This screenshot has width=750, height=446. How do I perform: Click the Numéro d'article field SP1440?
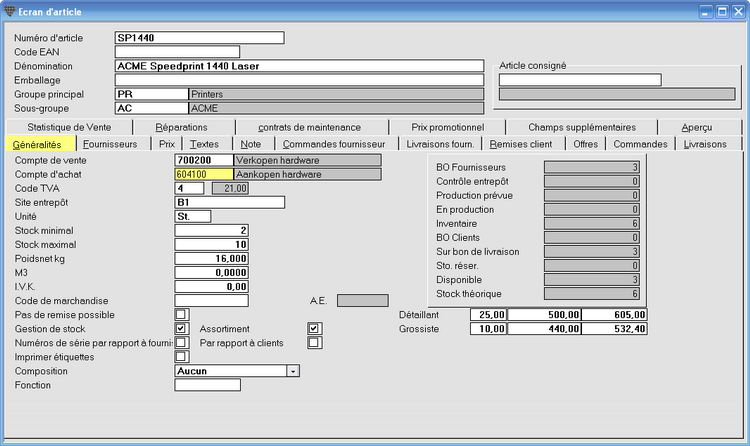pos(200,38)
